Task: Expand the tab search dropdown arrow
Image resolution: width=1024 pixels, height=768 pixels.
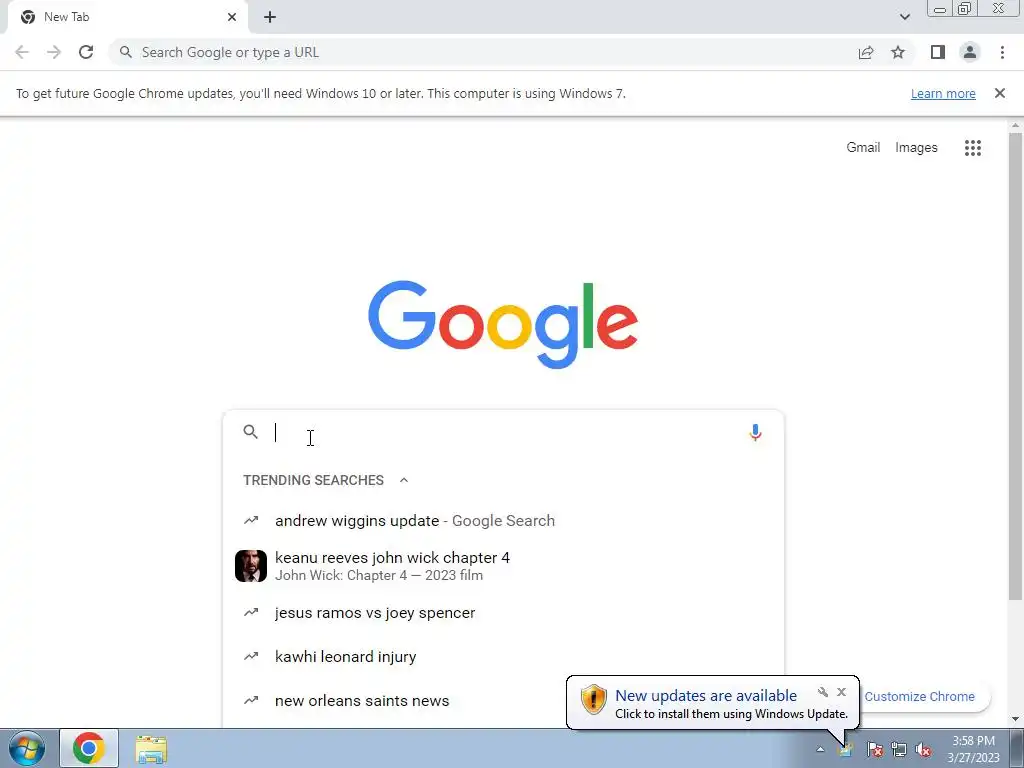Action: coord(904,17)
